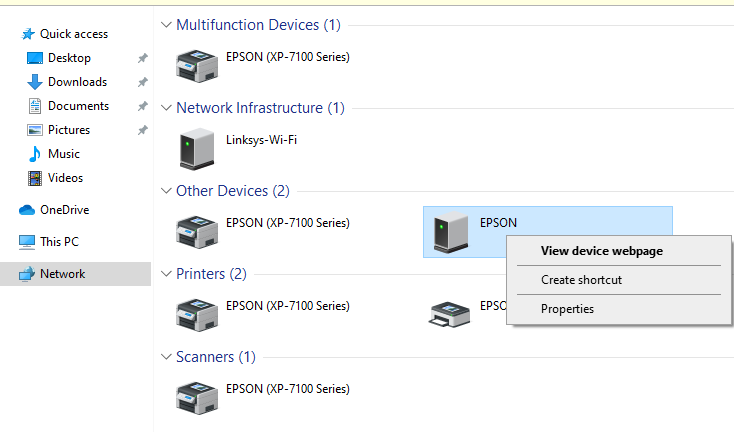Click EPSON (XP-7100 Series) text under Scanners
The height and width of the screenshot is (432, 734).
tap(288, 389)
